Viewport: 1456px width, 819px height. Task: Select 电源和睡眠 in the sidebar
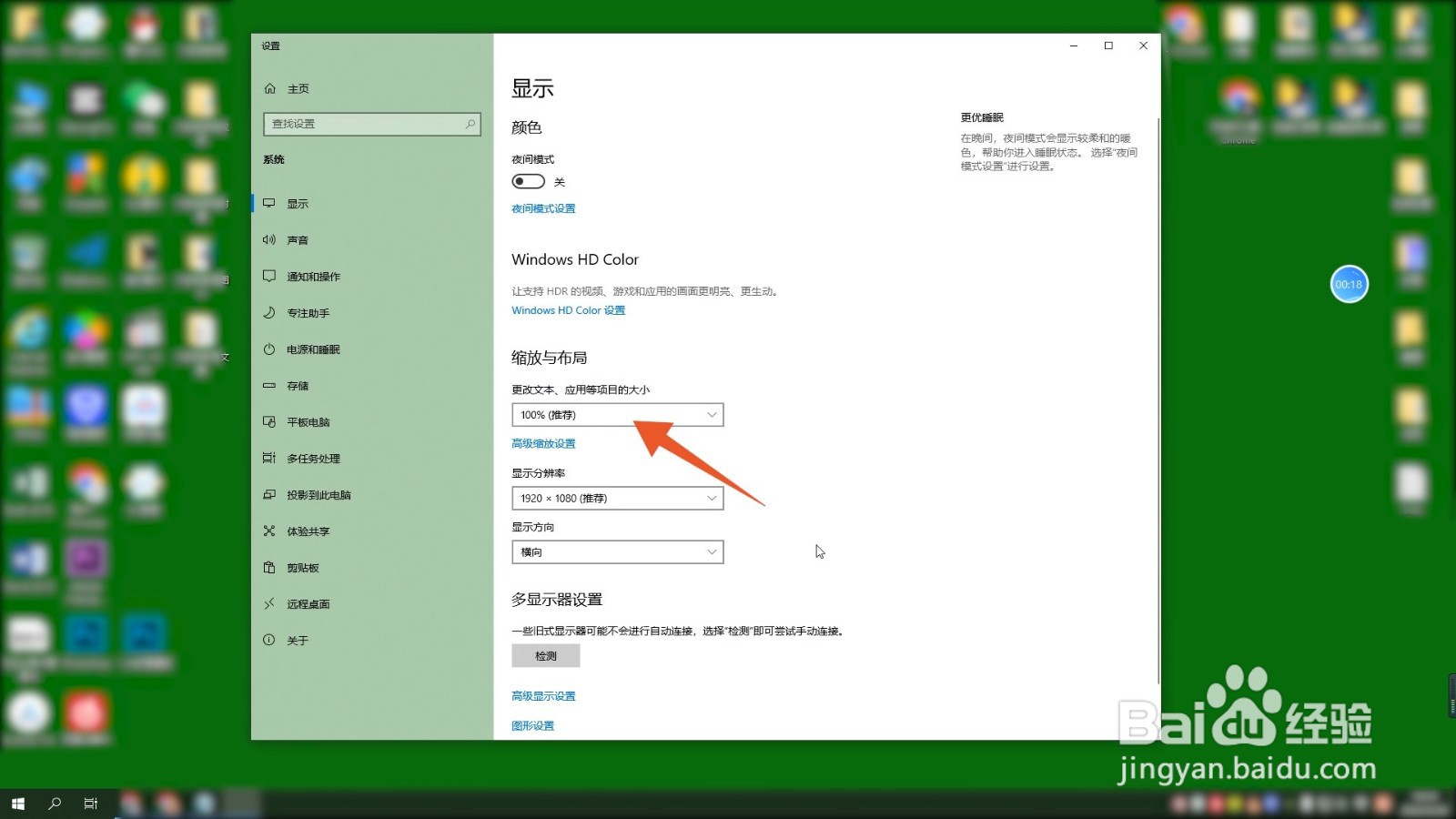pos(372,349)
